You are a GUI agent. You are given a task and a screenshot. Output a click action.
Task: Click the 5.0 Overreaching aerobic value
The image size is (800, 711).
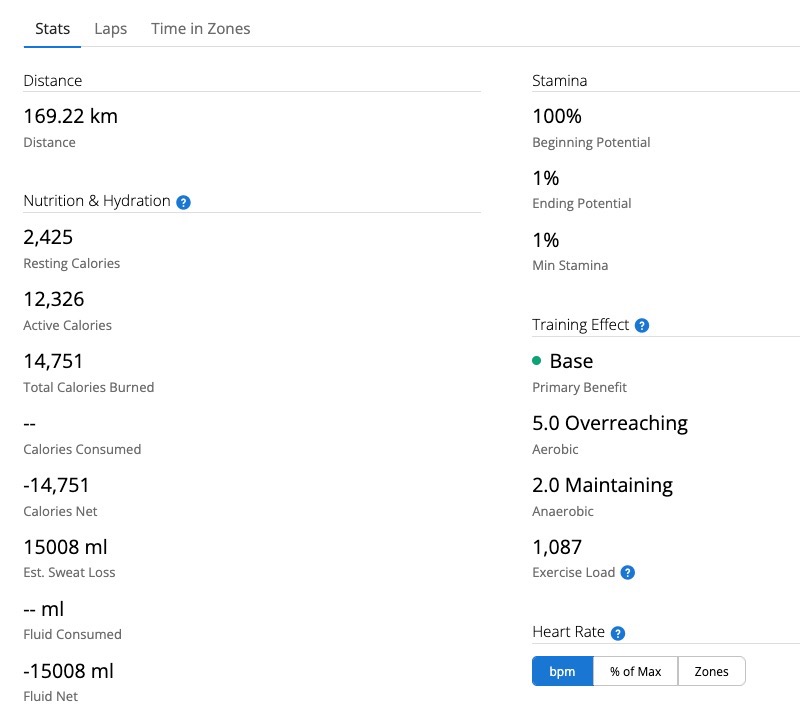[x=610, y=423]
